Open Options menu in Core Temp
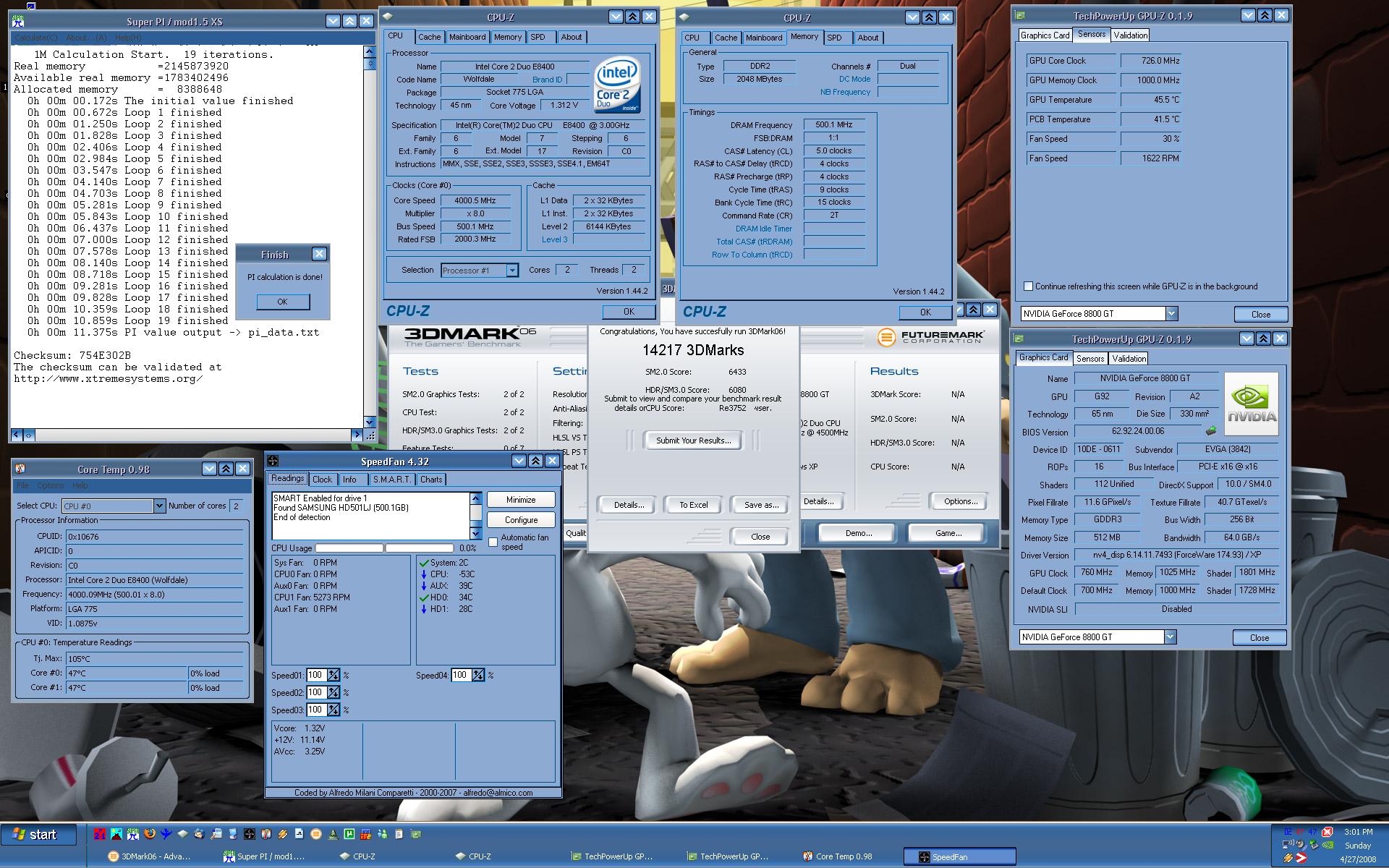 pos(51,485)
